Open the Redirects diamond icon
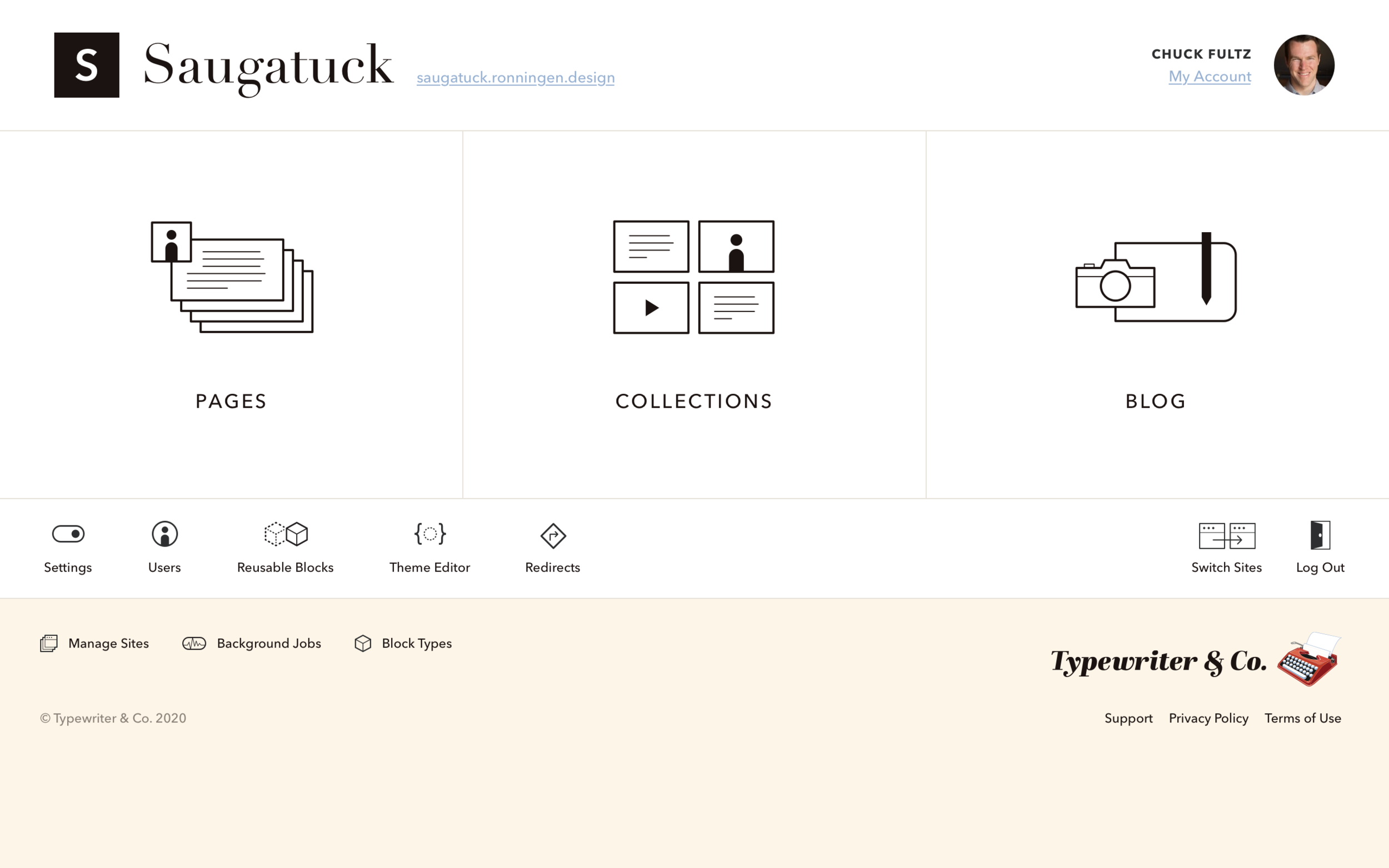Image resolution: width=1389 pixels, height=868 pixels. tap(552, 535)
